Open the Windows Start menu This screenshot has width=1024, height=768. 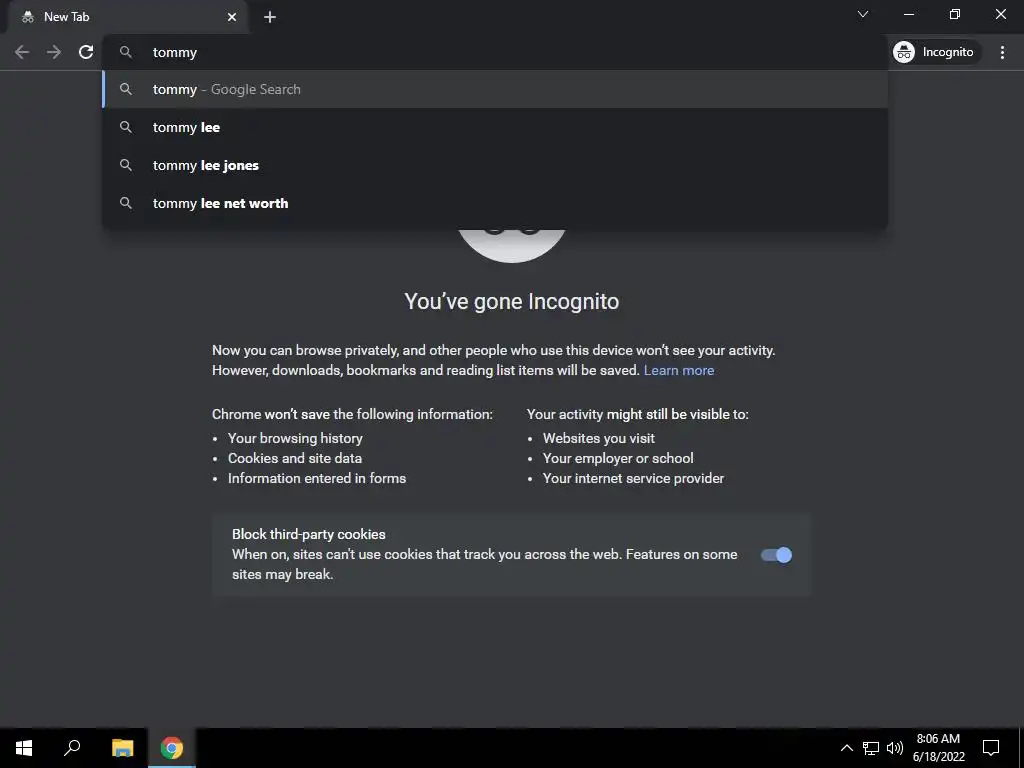click(24, 748)
